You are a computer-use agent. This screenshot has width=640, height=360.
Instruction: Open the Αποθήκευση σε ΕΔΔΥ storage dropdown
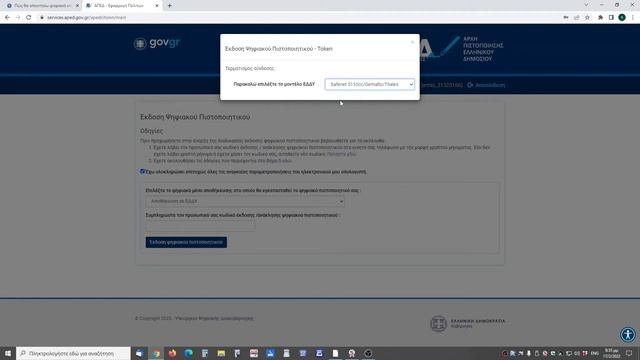point(245,201)
